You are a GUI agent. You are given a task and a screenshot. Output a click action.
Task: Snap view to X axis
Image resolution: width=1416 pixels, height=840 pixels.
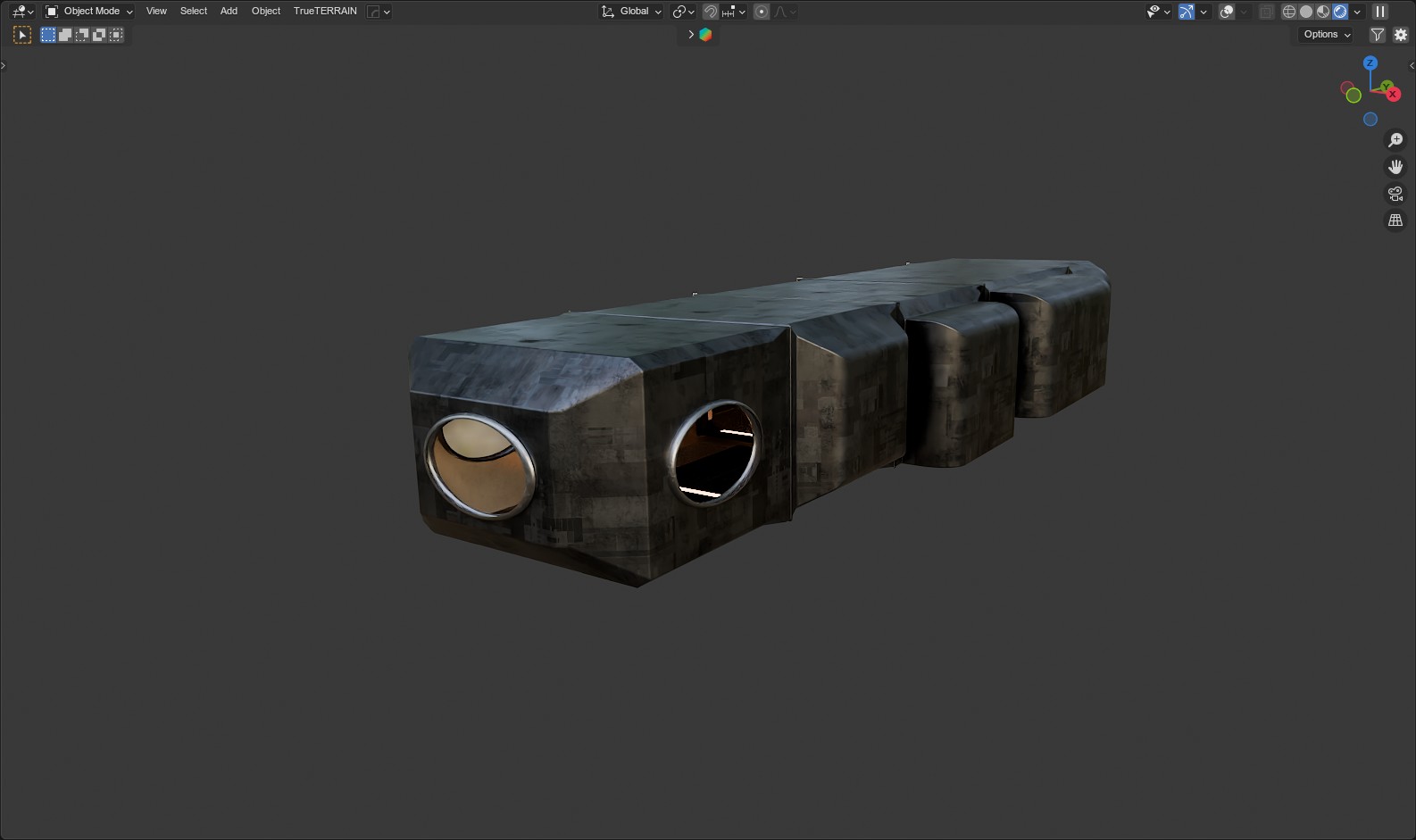tap(1394, 95)
